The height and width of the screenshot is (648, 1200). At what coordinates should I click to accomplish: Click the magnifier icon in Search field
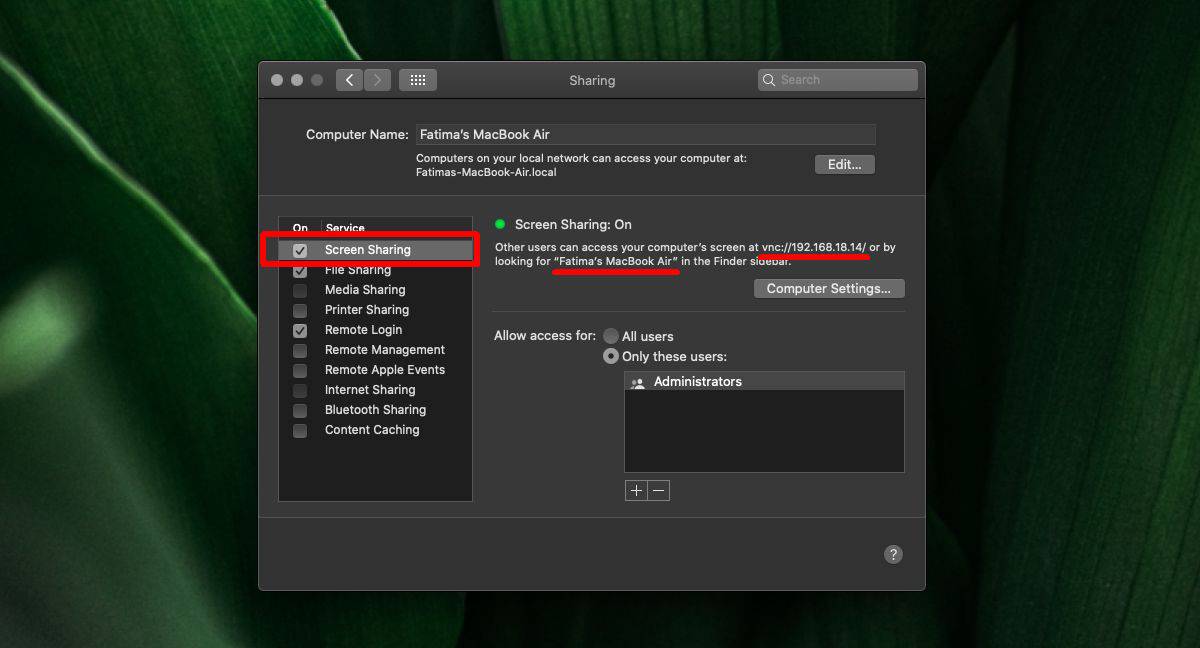point(769,80)
